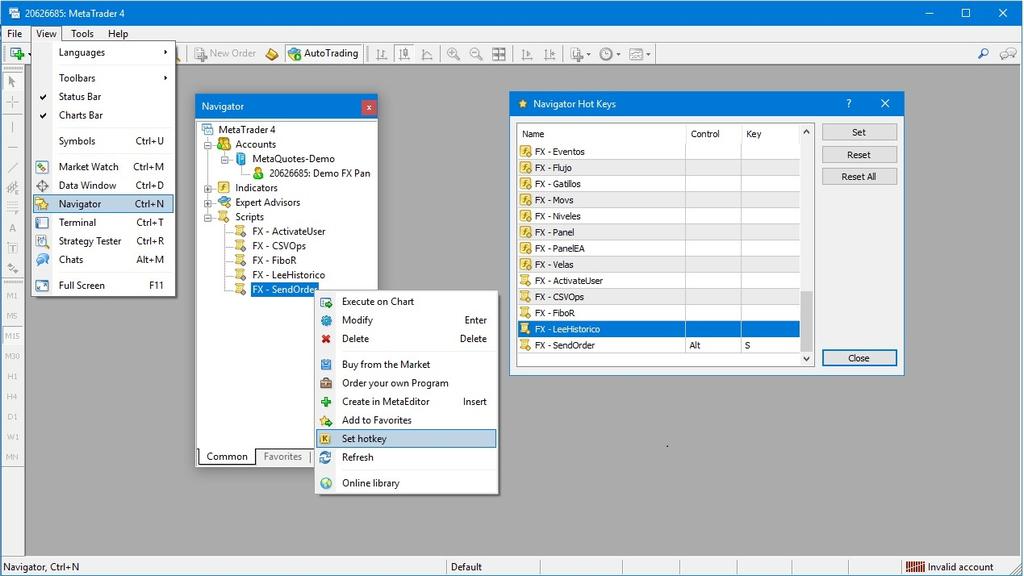Toggle the D1 timeframe button

coord(12,417)
